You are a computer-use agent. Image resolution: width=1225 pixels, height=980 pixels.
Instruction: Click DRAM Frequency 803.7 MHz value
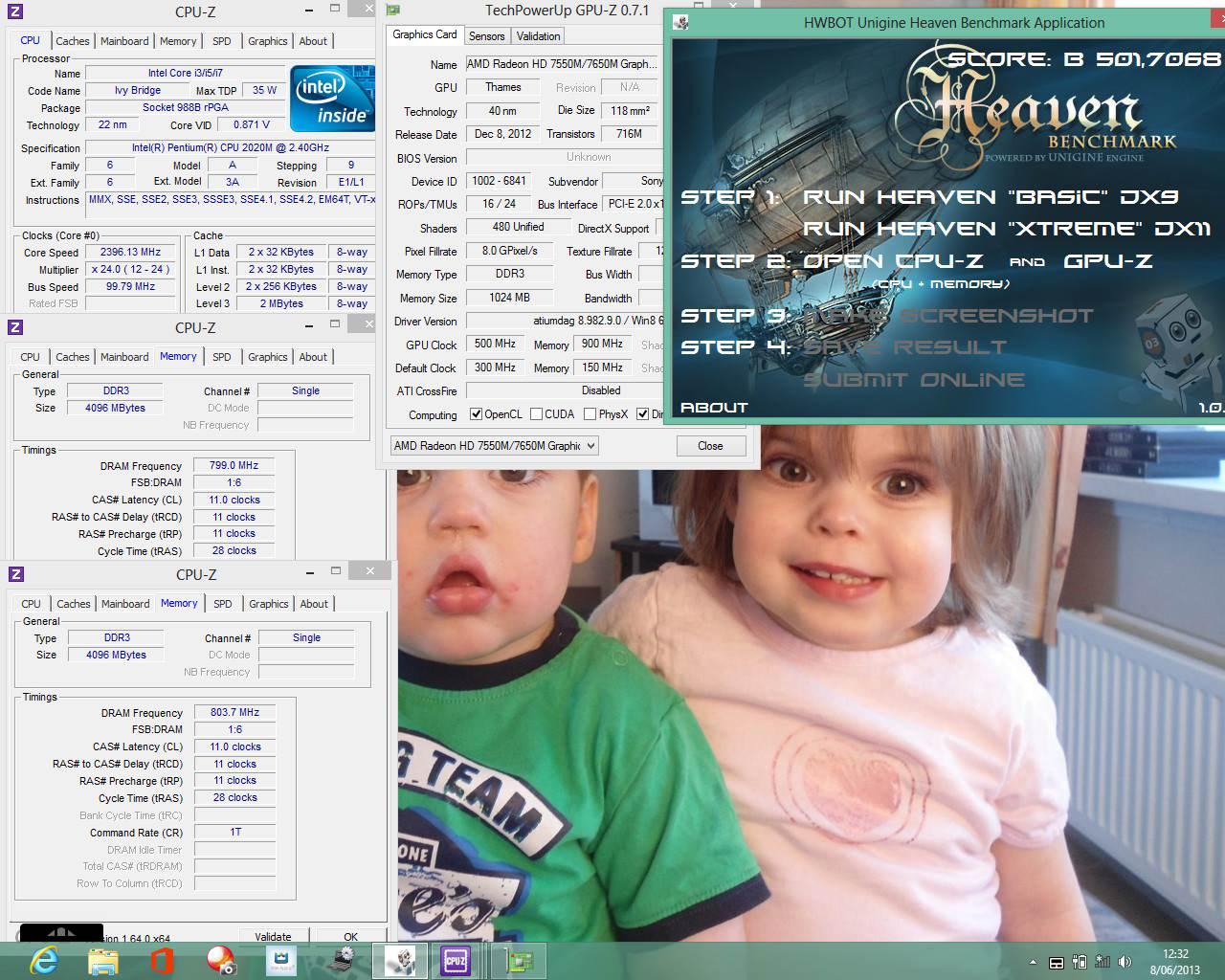click(235, 712)
